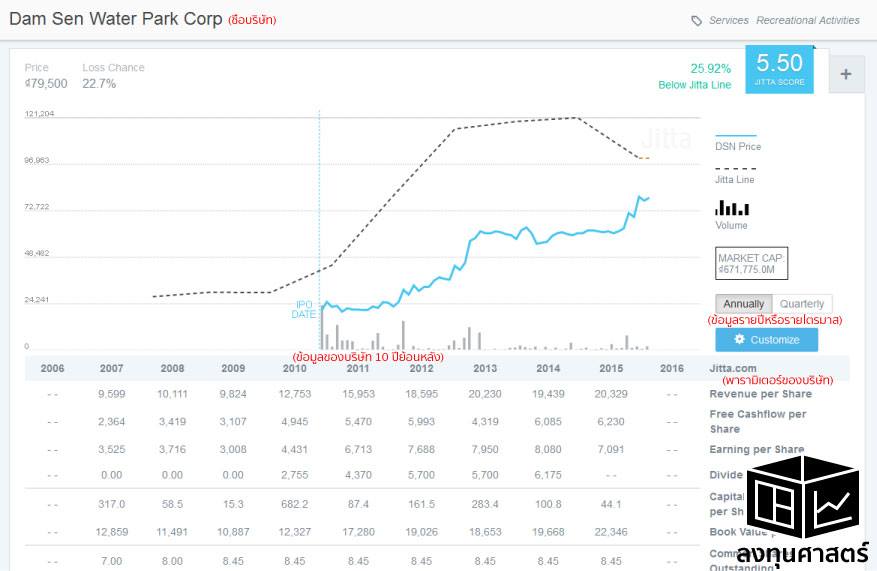Select the 2010 column header

point(295,368)
